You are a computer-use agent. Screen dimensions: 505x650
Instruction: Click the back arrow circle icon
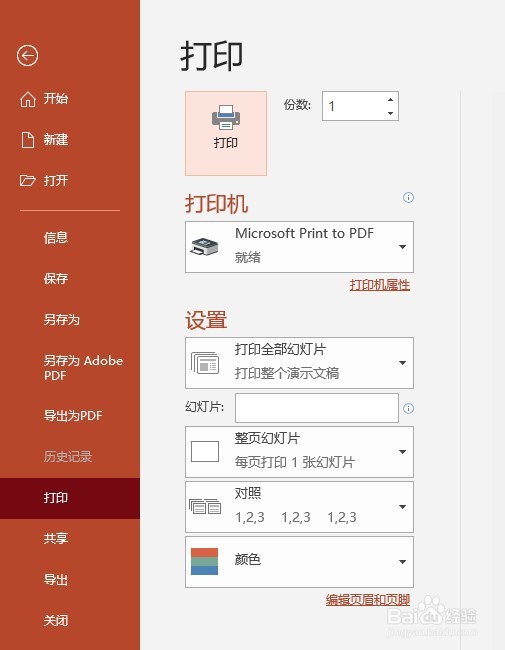click(x=27, y=56)
